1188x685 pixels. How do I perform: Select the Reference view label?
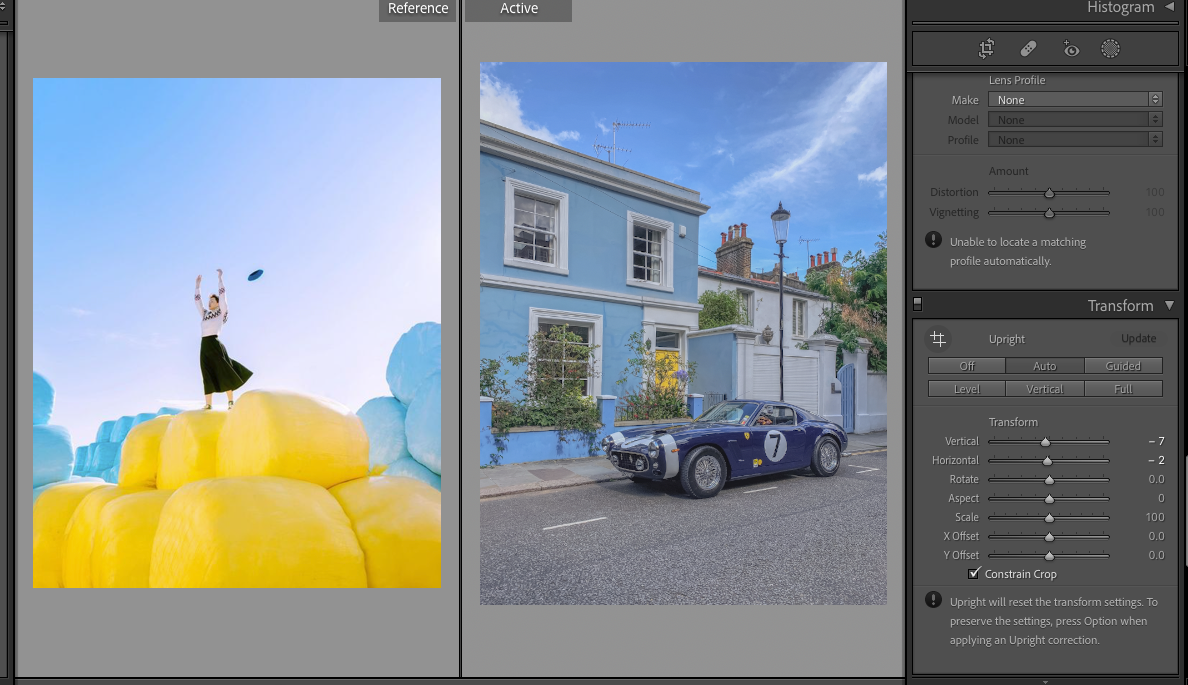(417, 9)
